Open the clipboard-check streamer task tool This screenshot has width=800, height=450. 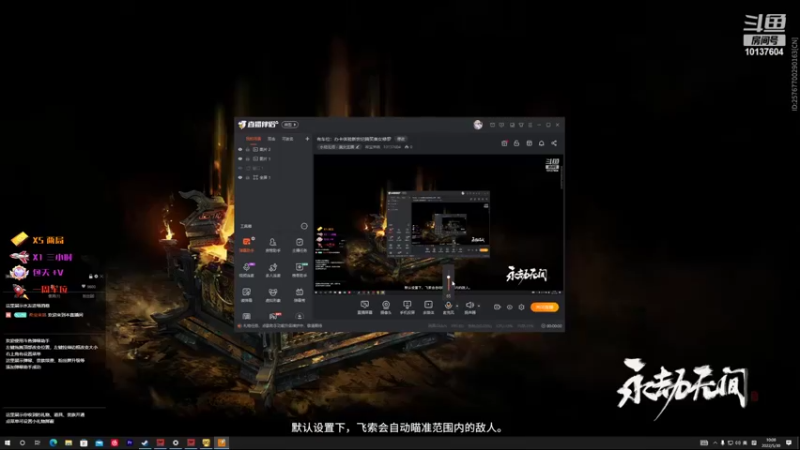click(299, 244)
